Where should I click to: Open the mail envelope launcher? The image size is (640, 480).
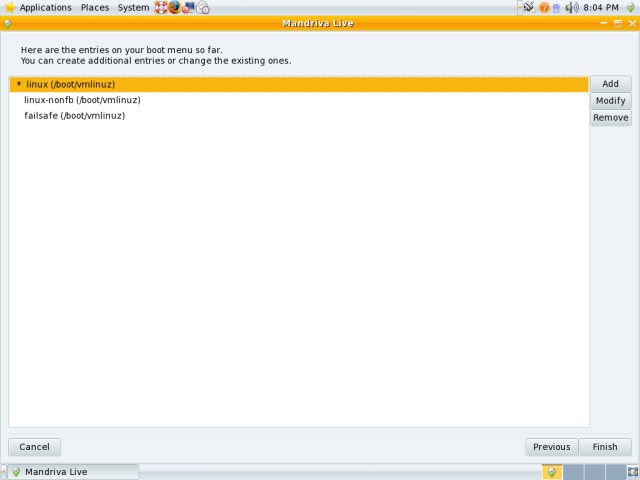[x=203, y=7]
